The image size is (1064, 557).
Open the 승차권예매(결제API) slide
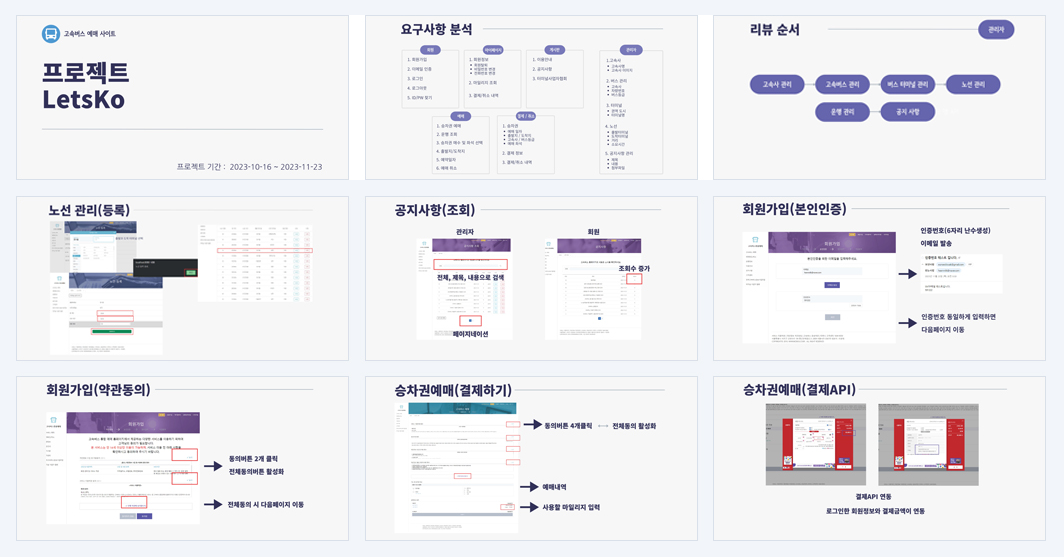pos(879,459)
